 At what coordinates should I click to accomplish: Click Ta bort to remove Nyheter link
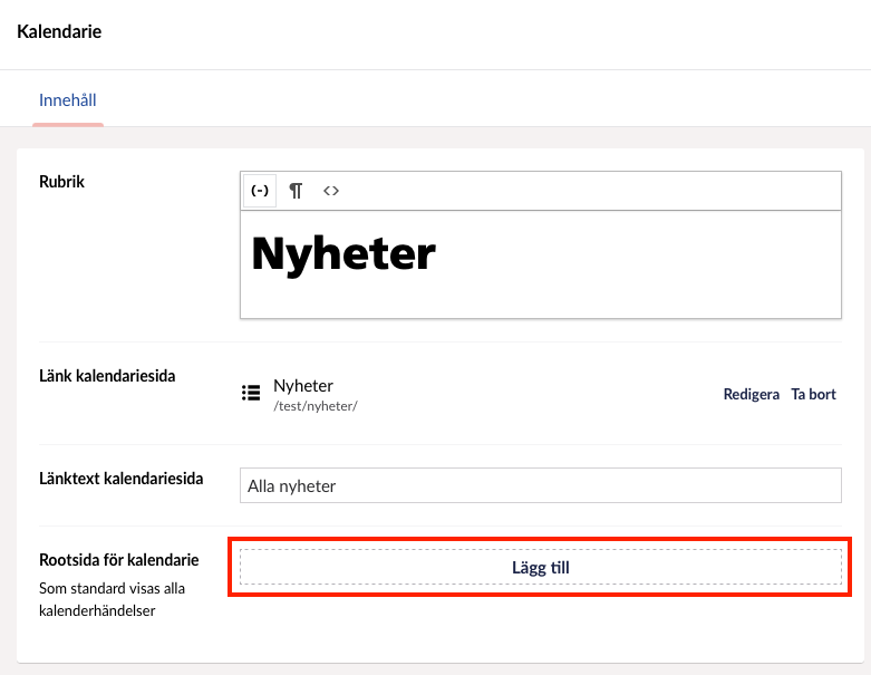[x=813, y=394]
